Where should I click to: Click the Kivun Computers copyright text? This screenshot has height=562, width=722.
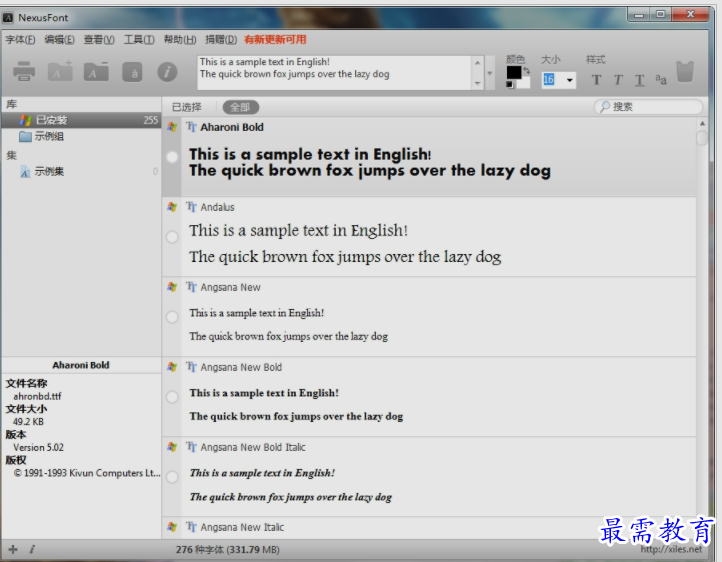(x=87, y=473)
